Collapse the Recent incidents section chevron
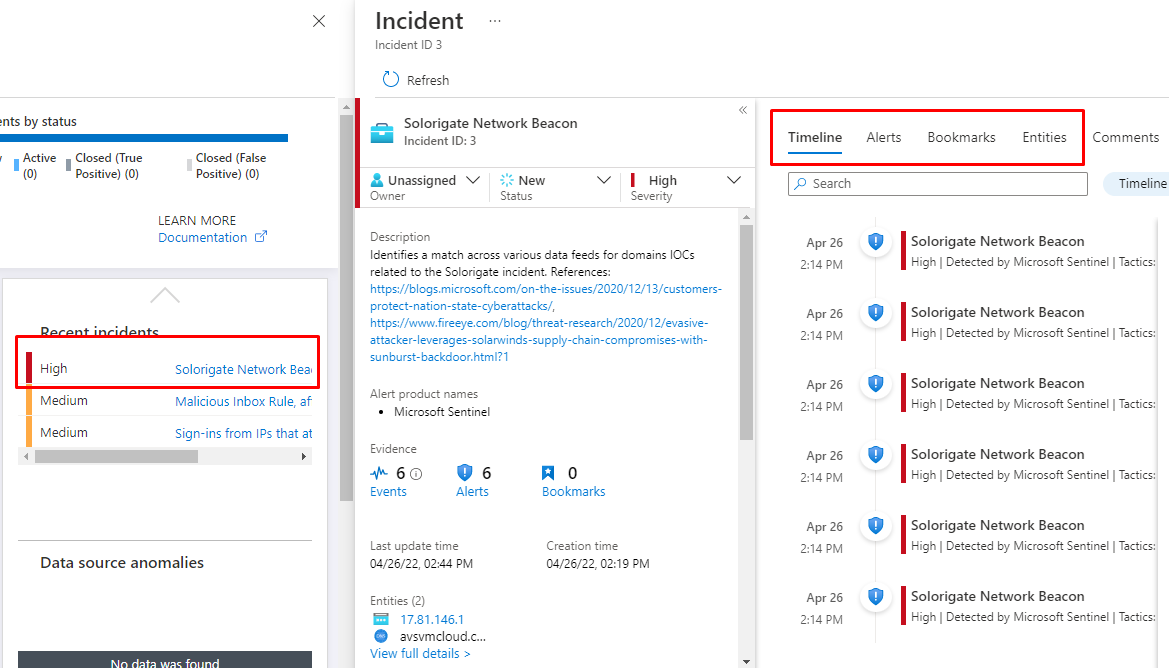 click(165, 295)
